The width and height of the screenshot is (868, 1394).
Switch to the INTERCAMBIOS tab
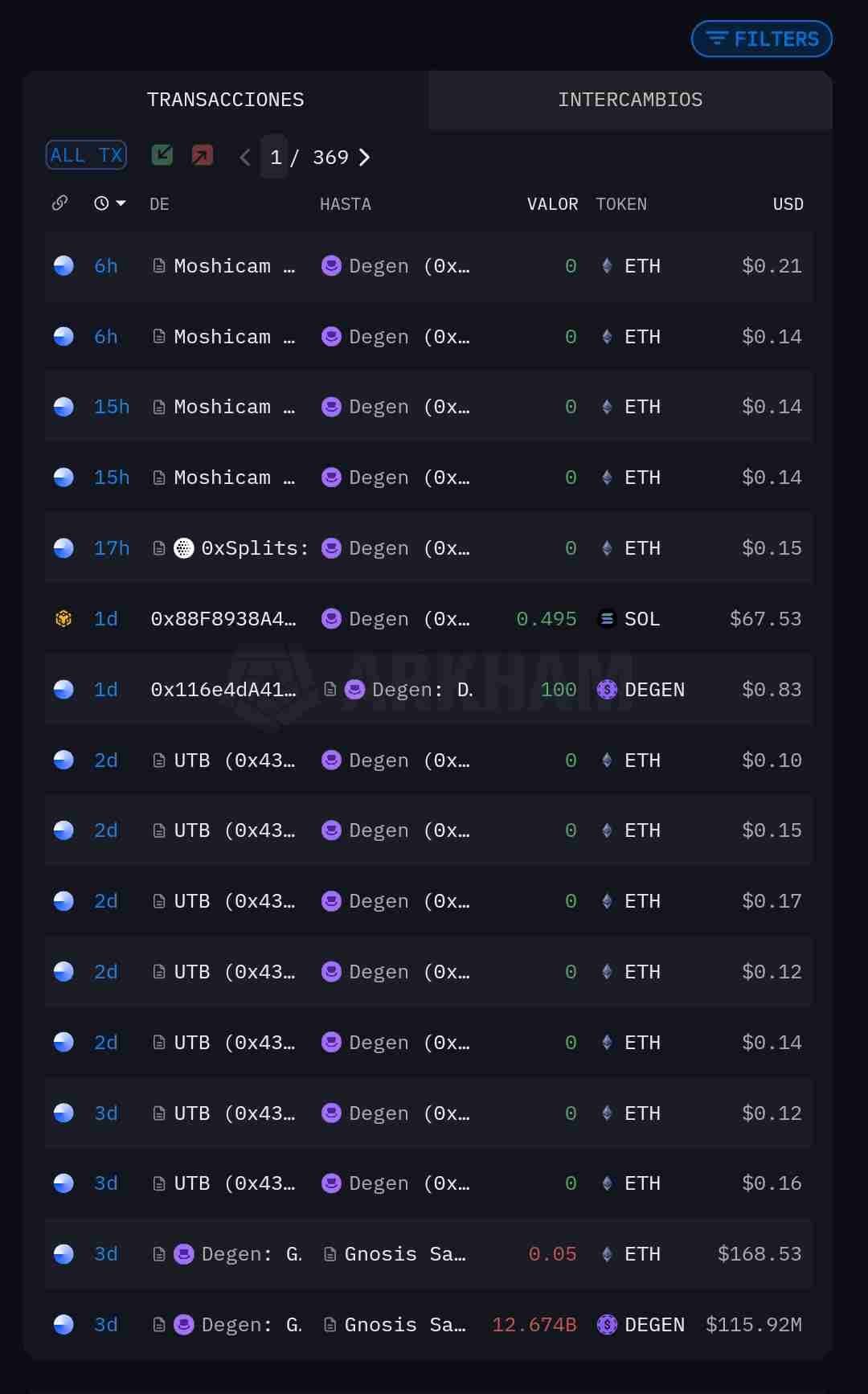pos(630,100)
